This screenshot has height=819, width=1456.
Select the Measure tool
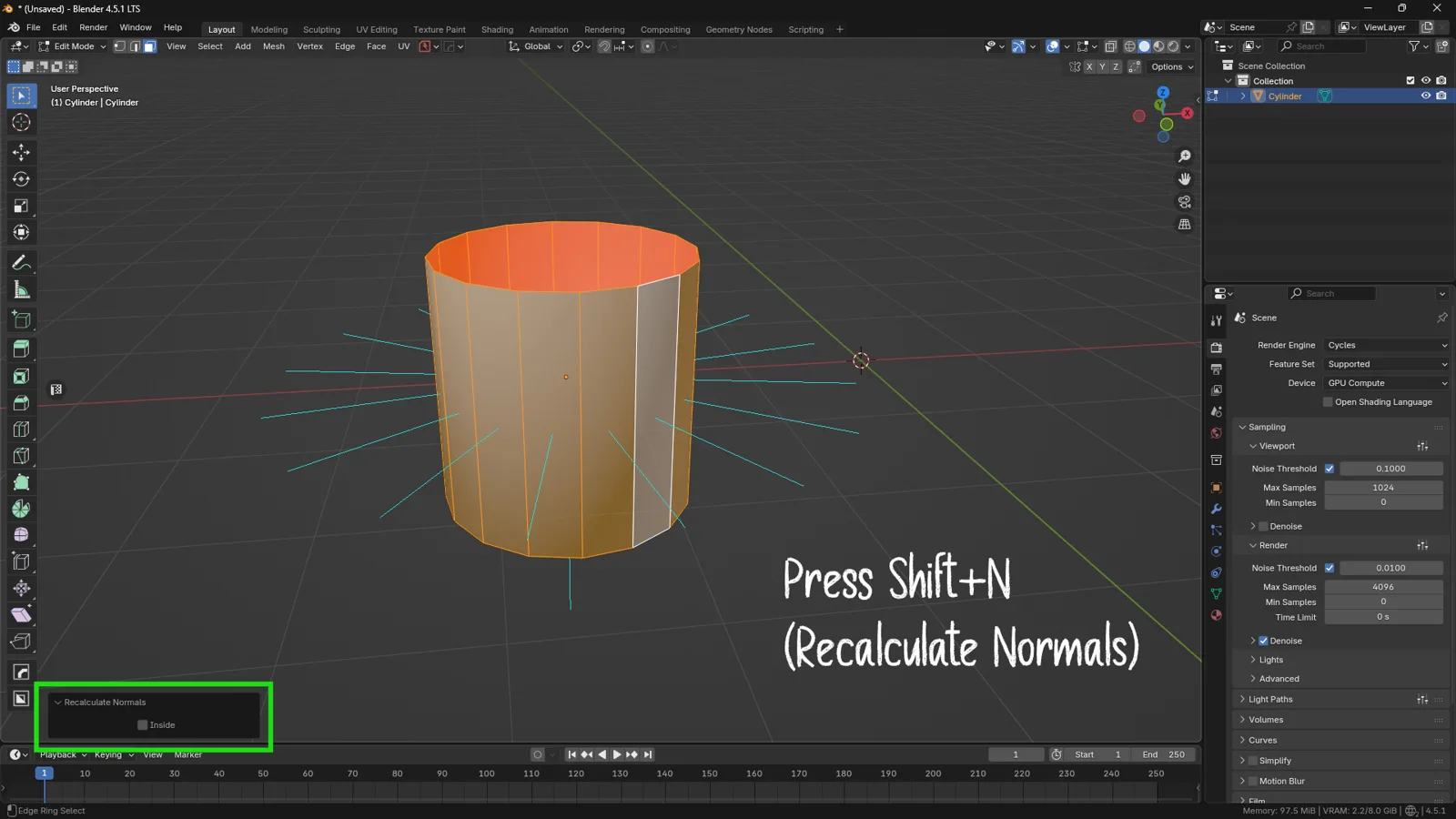(x=21, y=290)
